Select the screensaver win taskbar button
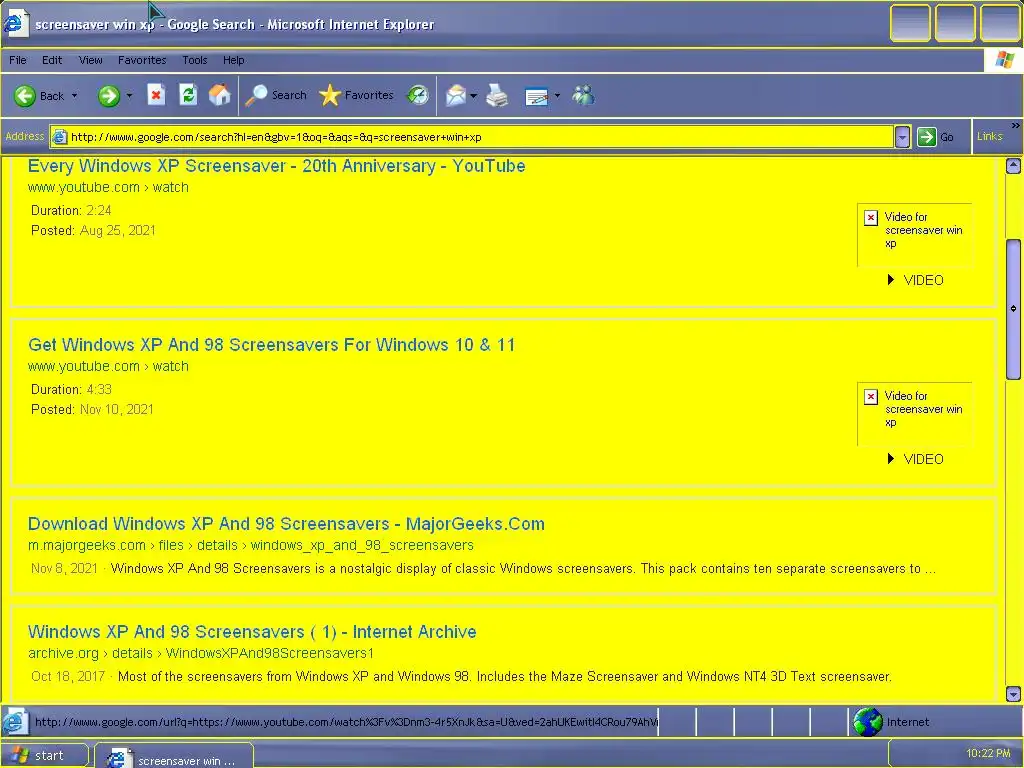The image size is (1024, 768). [x=174, y=756]
